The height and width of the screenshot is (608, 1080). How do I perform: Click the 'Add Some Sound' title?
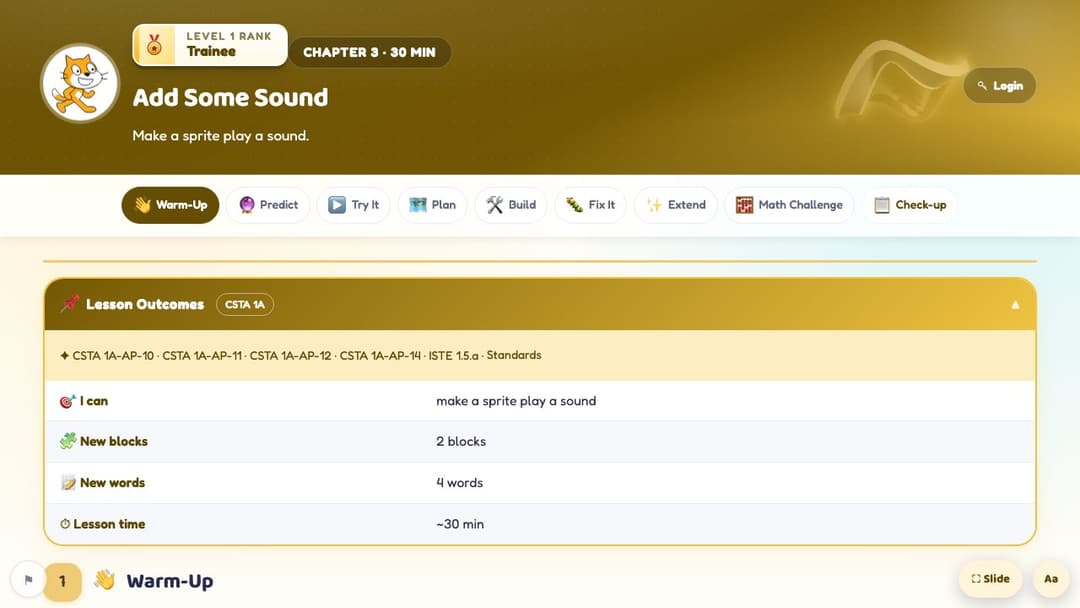point(230,98)
